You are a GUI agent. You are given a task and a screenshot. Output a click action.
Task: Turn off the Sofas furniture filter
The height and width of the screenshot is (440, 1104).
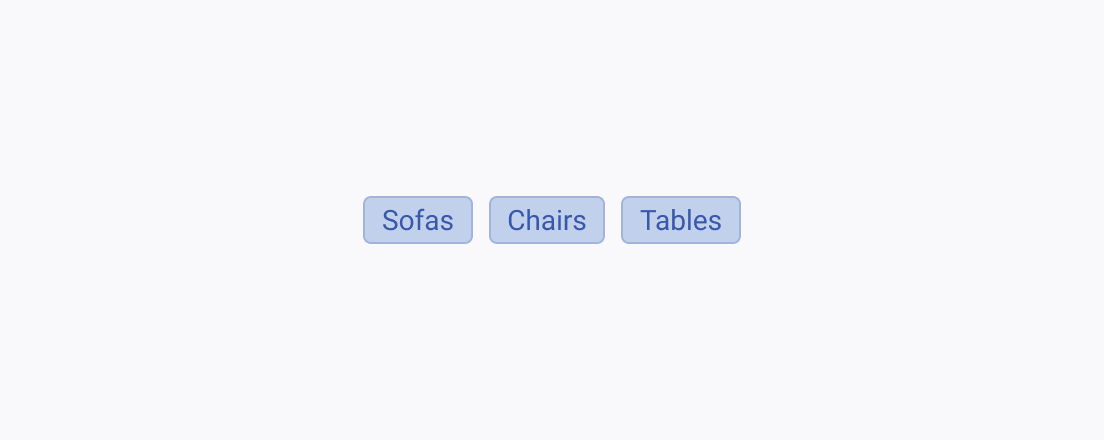point(418,220)
